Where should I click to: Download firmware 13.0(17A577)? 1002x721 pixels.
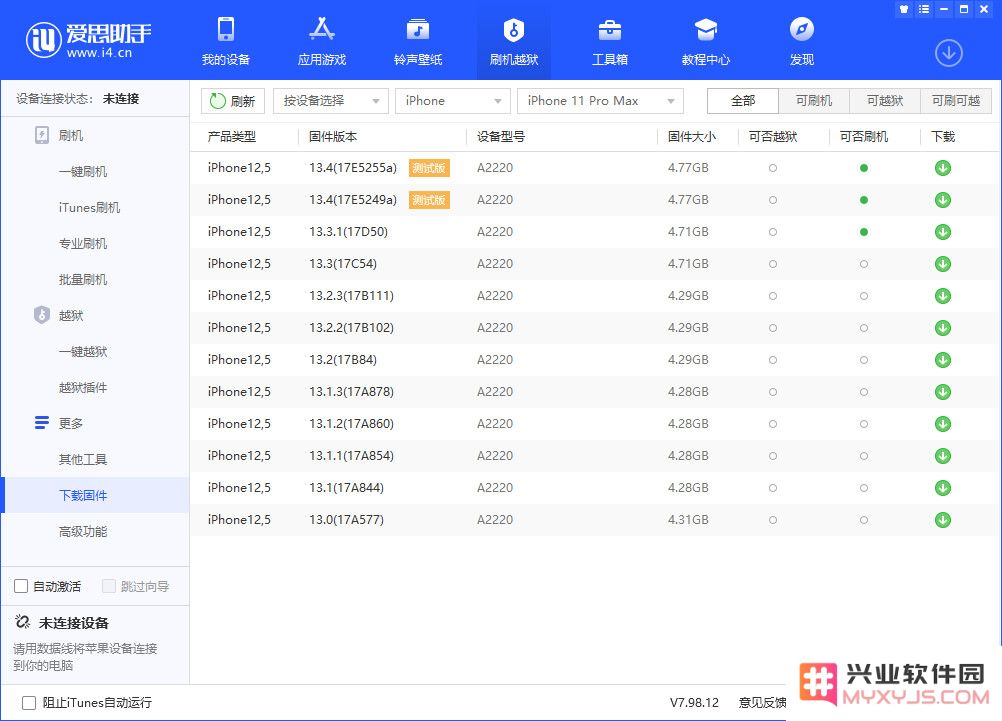coord(943,520)
